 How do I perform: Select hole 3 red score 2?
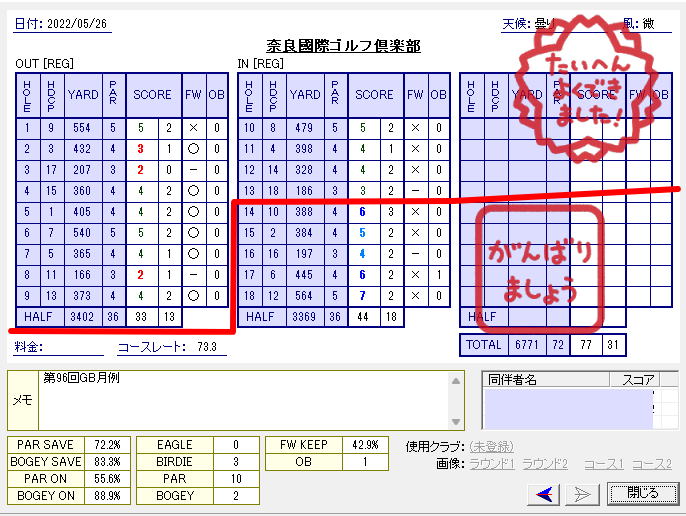[140, 170]
